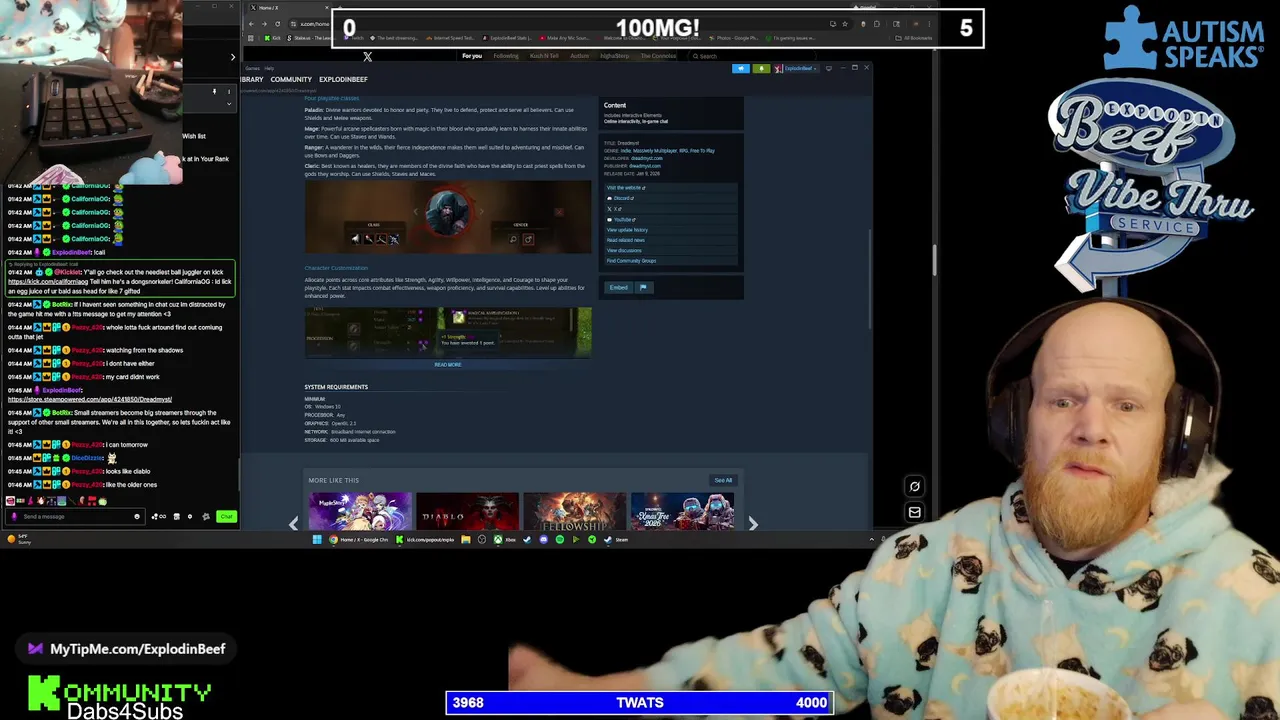Click the SYSTEM REQUIREMENTS heading
This screenshot has height=720, width=1280.
pyautogui.click(x=336, y=387)
